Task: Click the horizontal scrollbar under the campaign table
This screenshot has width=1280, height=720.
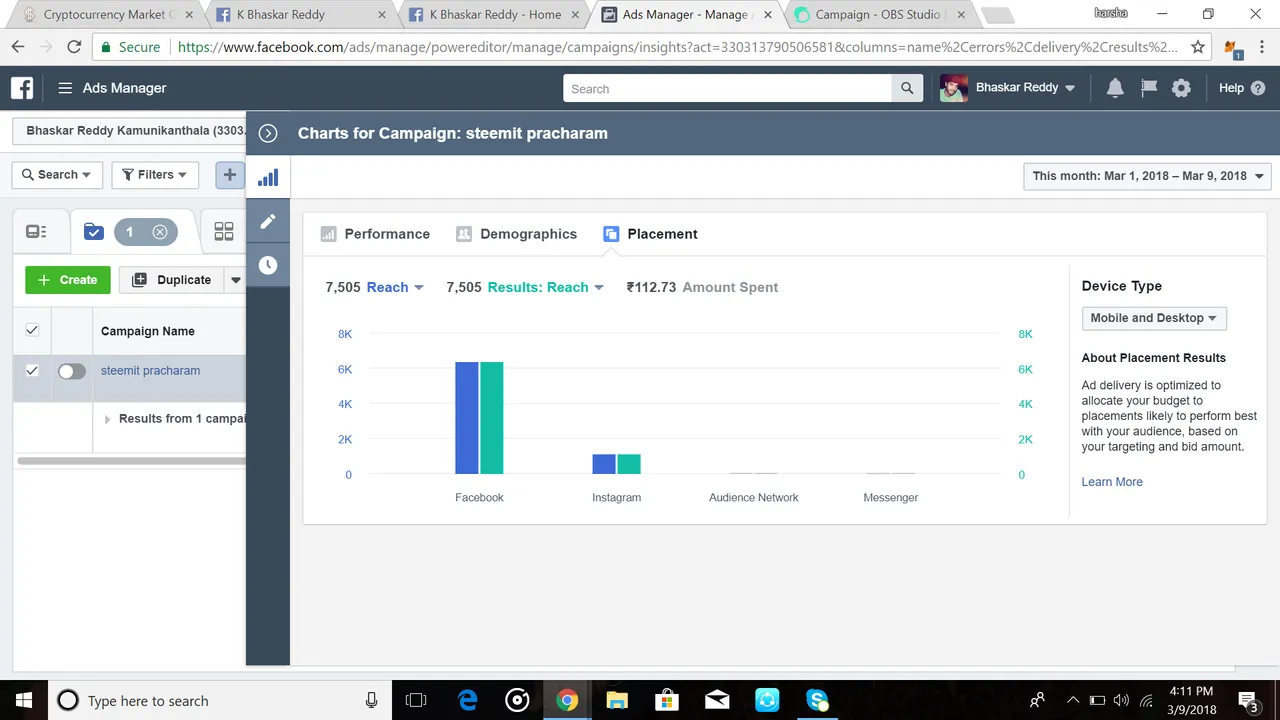Action: (x=131, y=461)
